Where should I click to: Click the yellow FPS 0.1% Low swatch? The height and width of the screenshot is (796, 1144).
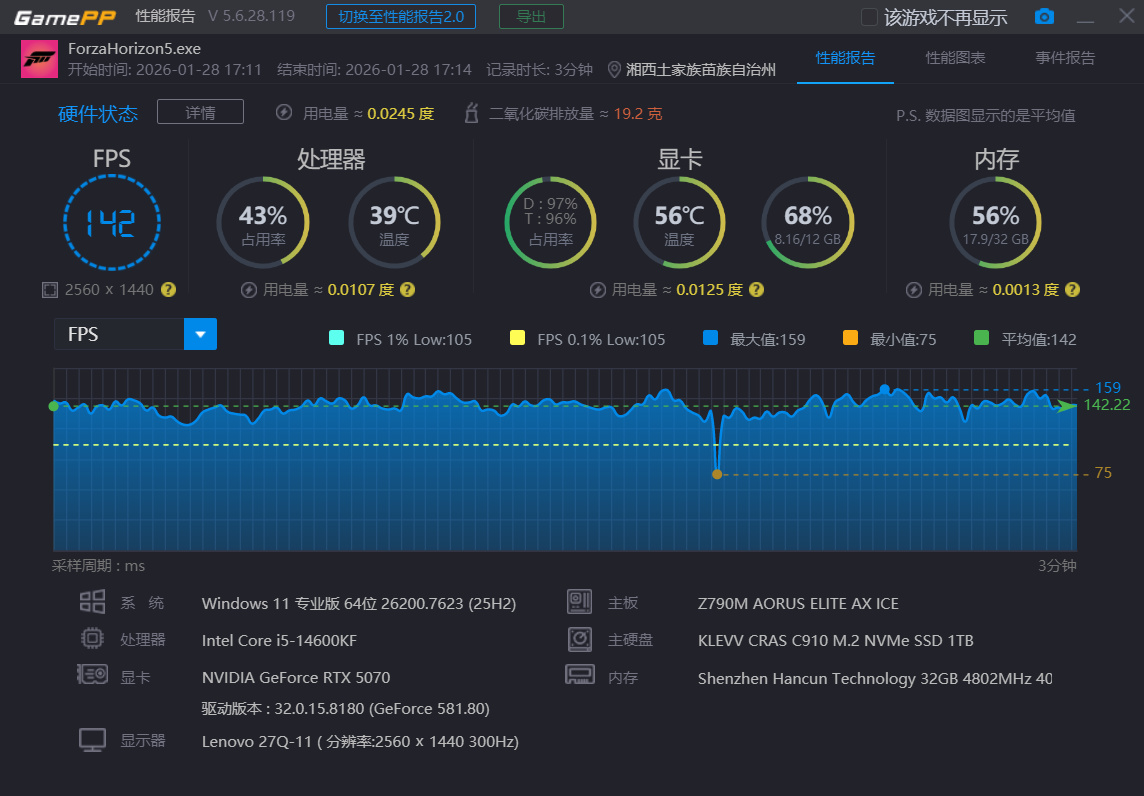[517, 338]
